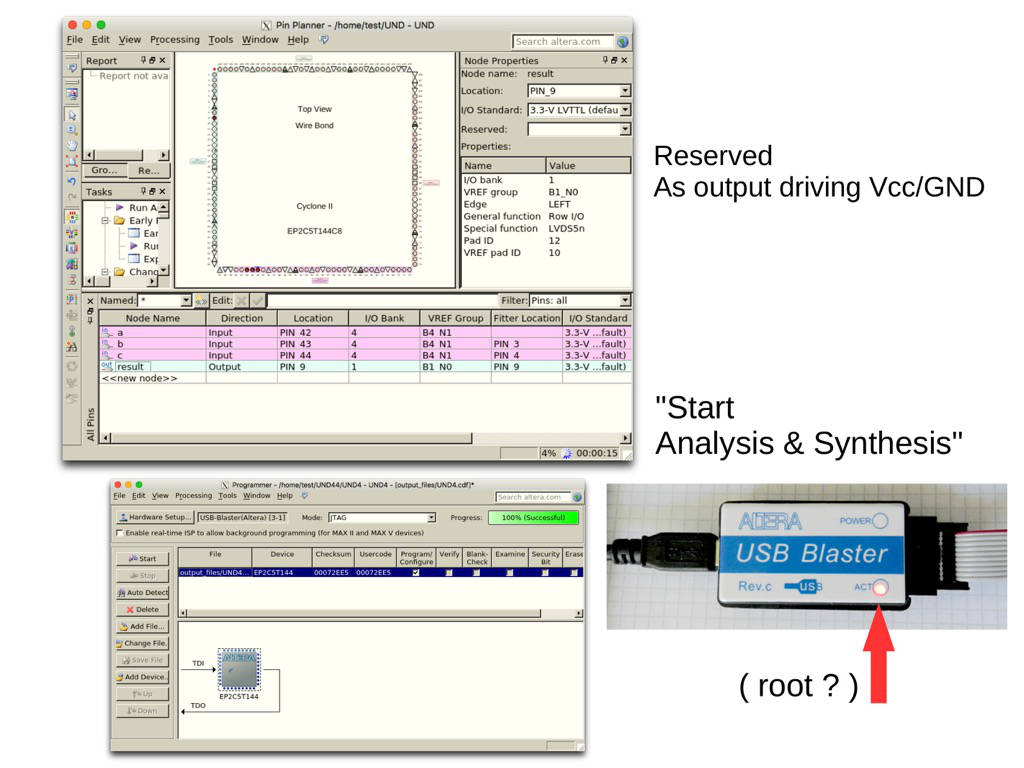
Task: Click the EP2C5T144 chip in the JTAG chain
Action: [239, 670]
